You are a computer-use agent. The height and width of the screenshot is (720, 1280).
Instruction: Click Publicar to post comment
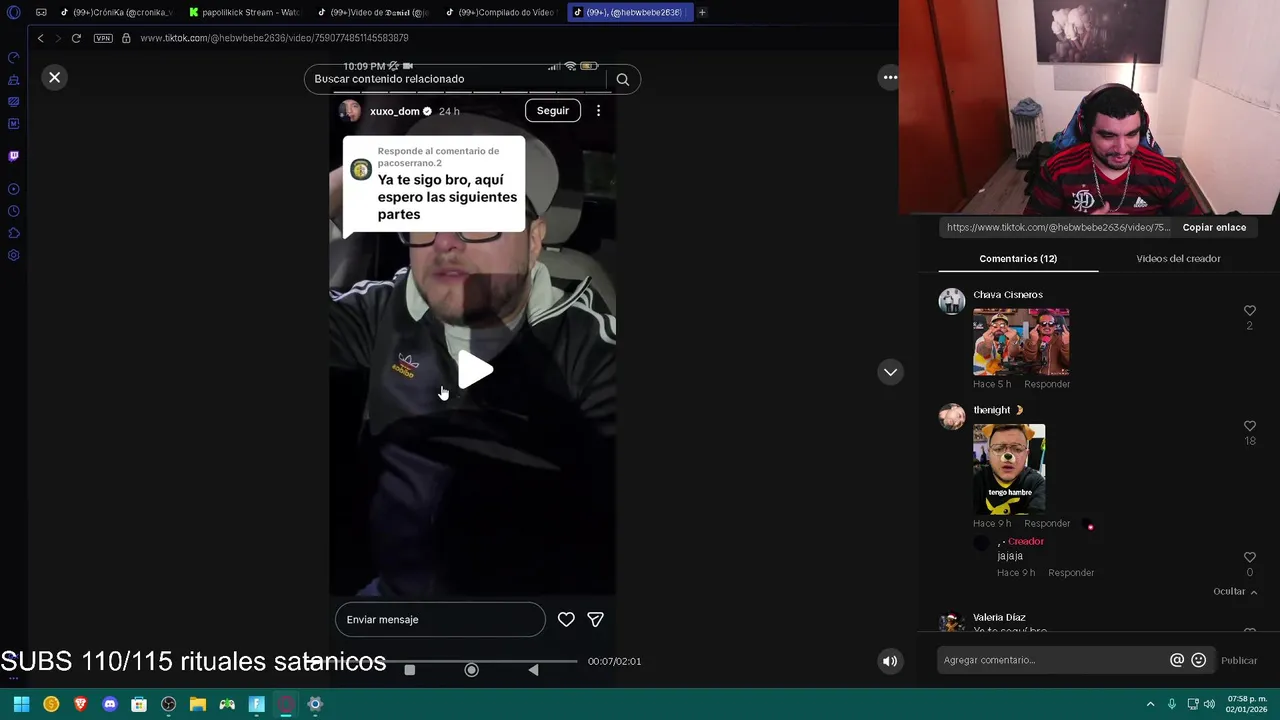coord(1239,660)
